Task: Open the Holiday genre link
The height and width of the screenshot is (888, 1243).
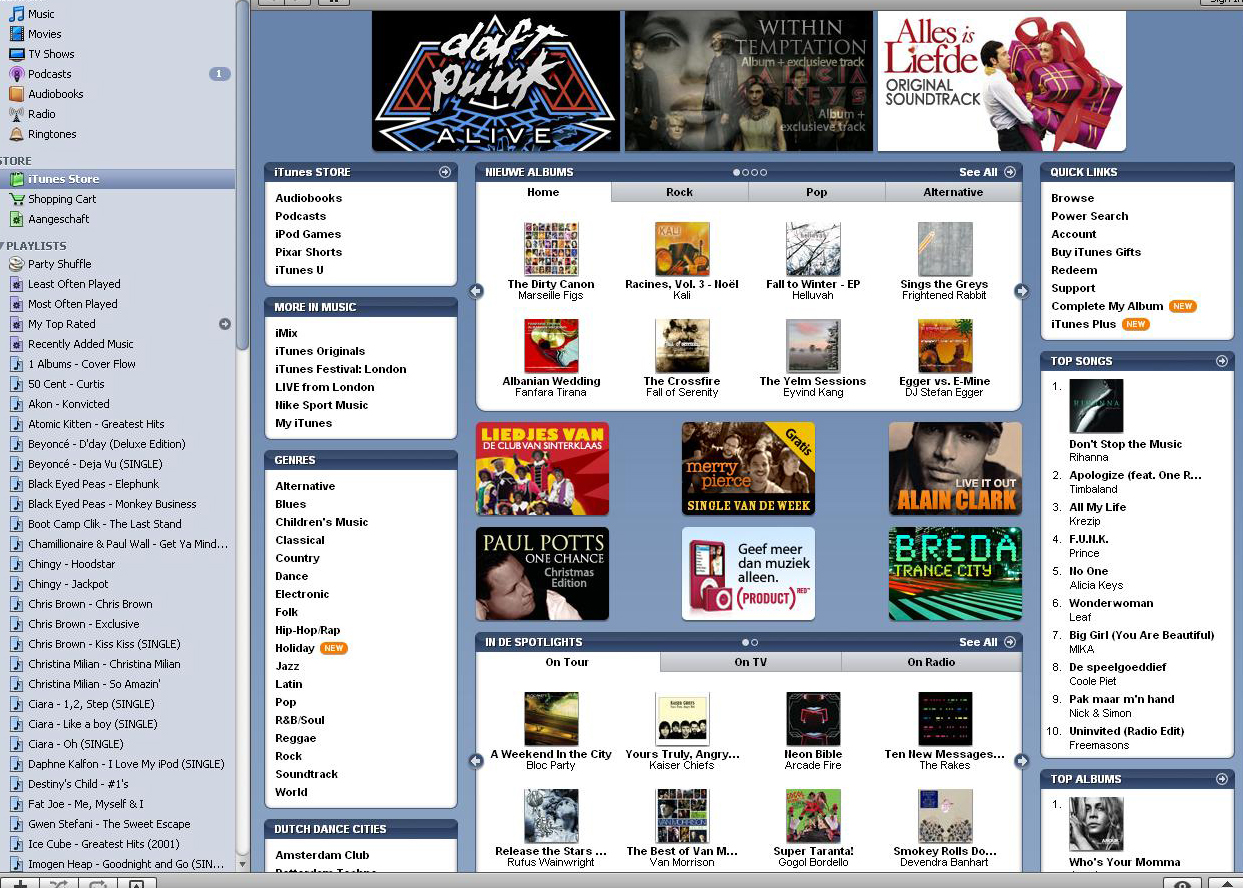Action: (295, 648)
